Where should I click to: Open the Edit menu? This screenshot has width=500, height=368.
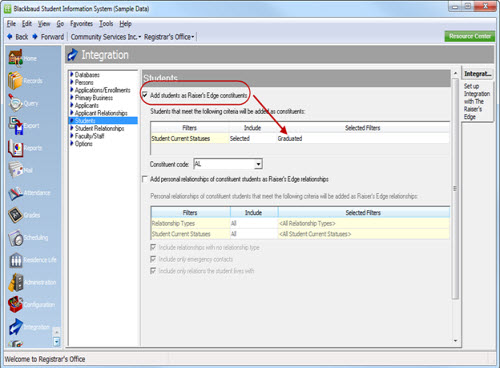click(27, 24)
